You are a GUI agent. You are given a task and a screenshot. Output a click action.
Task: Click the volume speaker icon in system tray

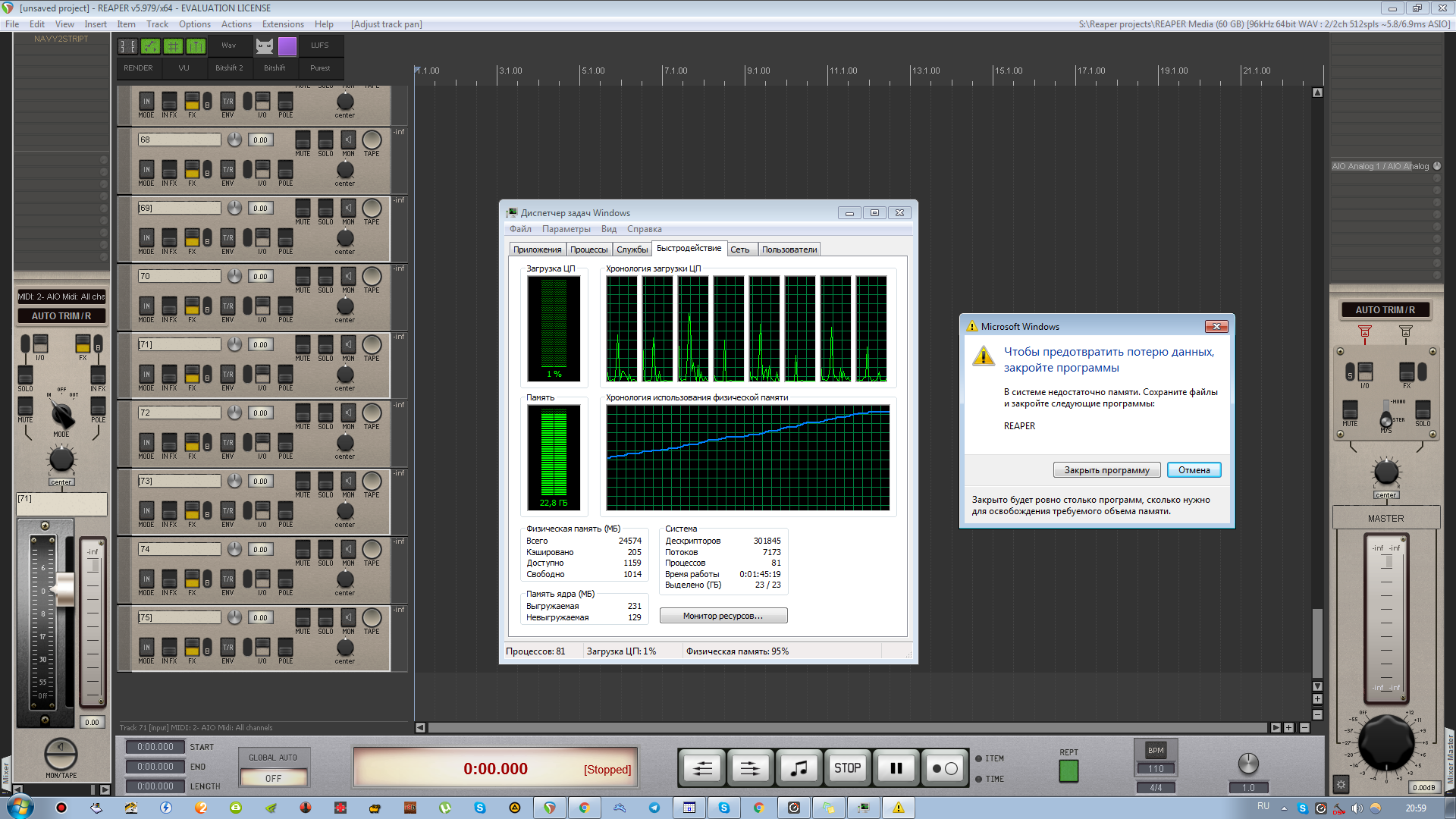pyautogui.click(x=1357, y=808)
